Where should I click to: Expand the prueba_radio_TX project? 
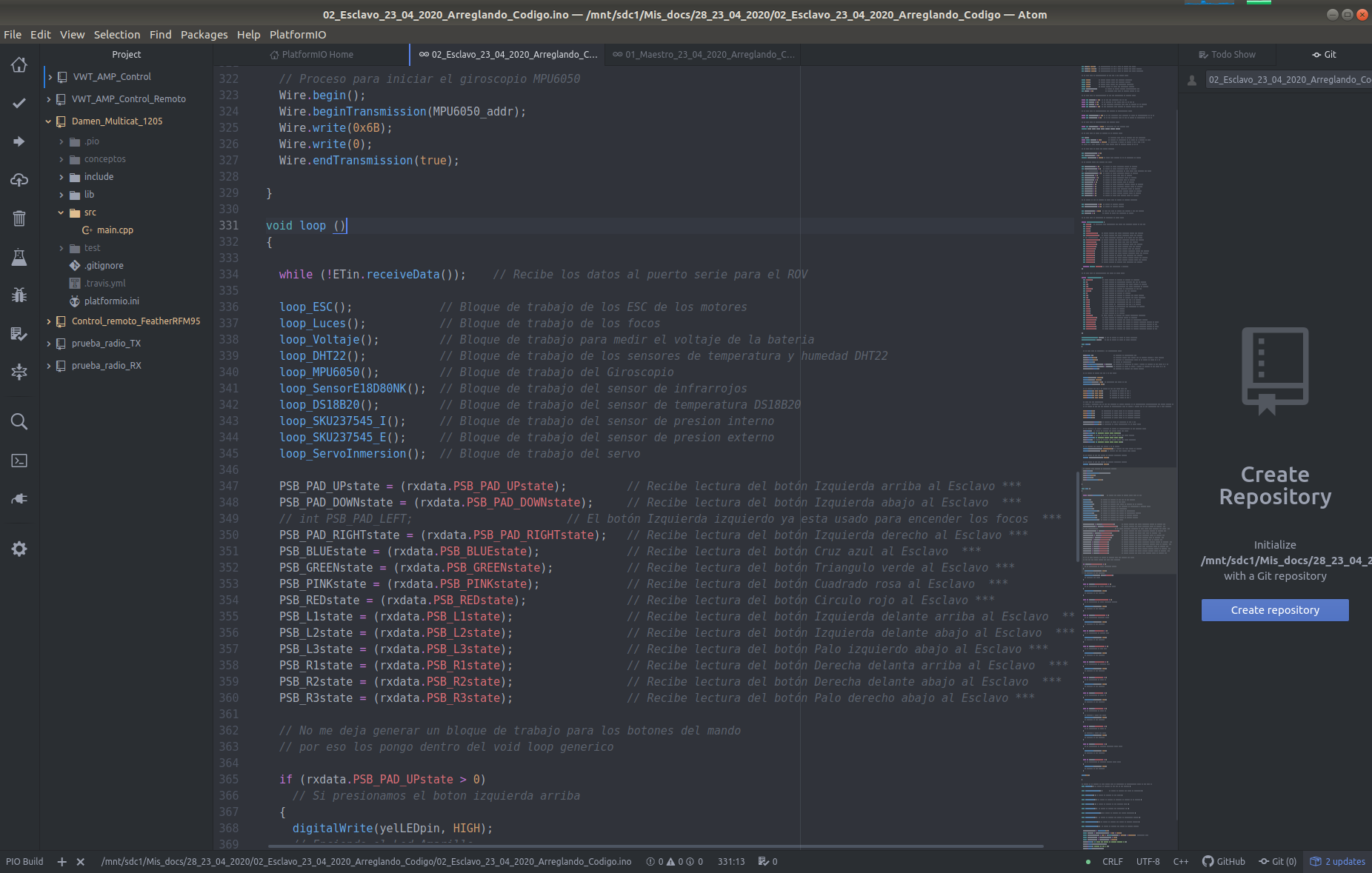49,344
